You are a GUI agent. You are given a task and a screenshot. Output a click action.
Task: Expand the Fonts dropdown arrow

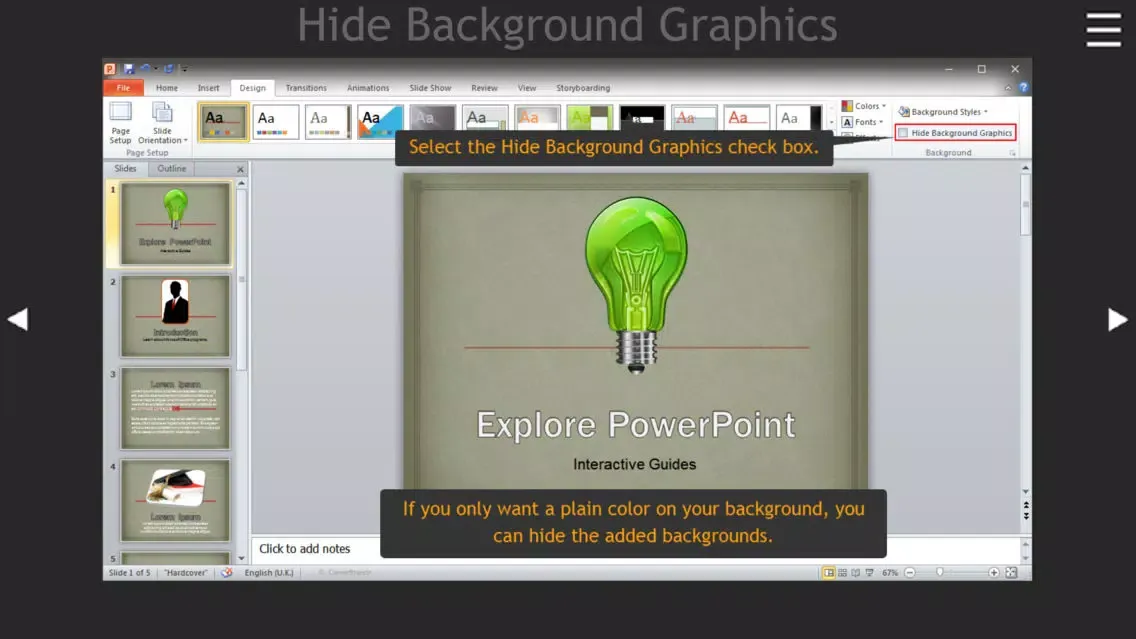click(x=881, y=122)
